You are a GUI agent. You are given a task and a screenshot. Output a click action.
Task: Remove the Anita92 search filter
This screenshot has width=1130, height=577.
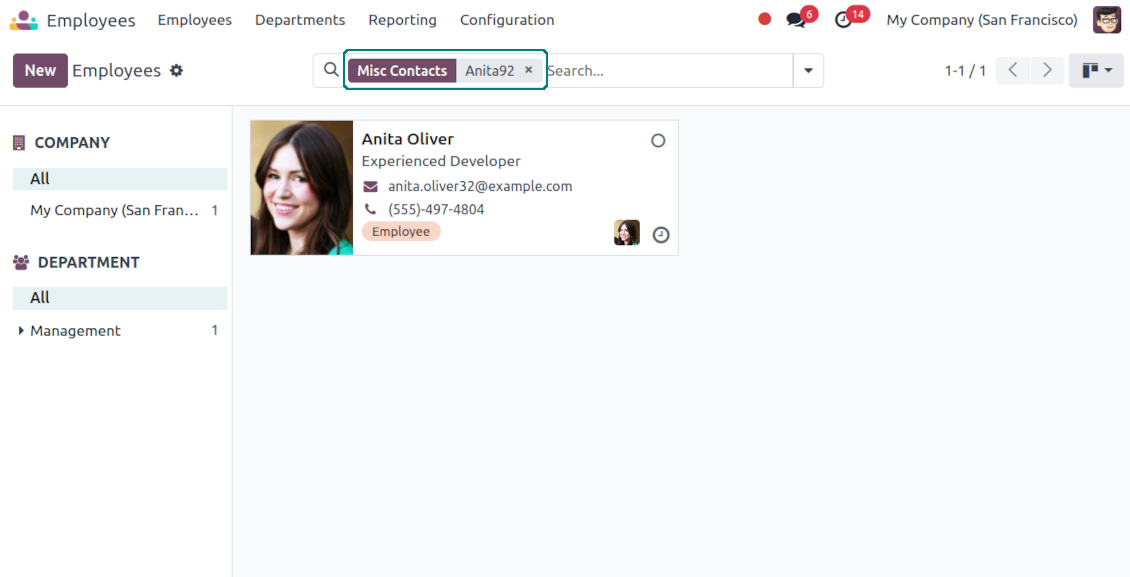[x=529, y=70]
